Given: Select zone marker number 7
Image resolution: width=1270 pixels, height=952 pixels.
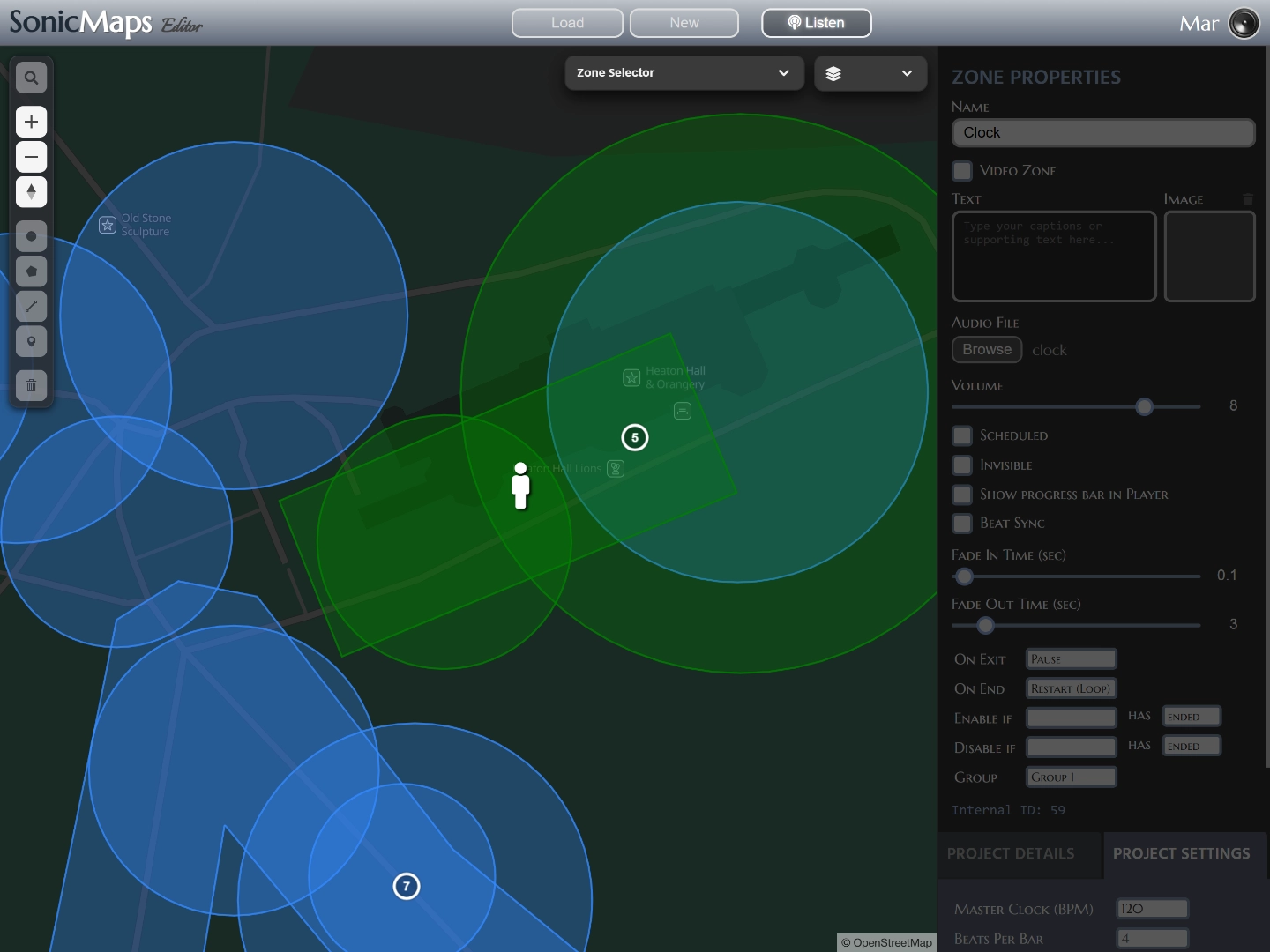Looking at the screenshot, I should coord(407,886).
